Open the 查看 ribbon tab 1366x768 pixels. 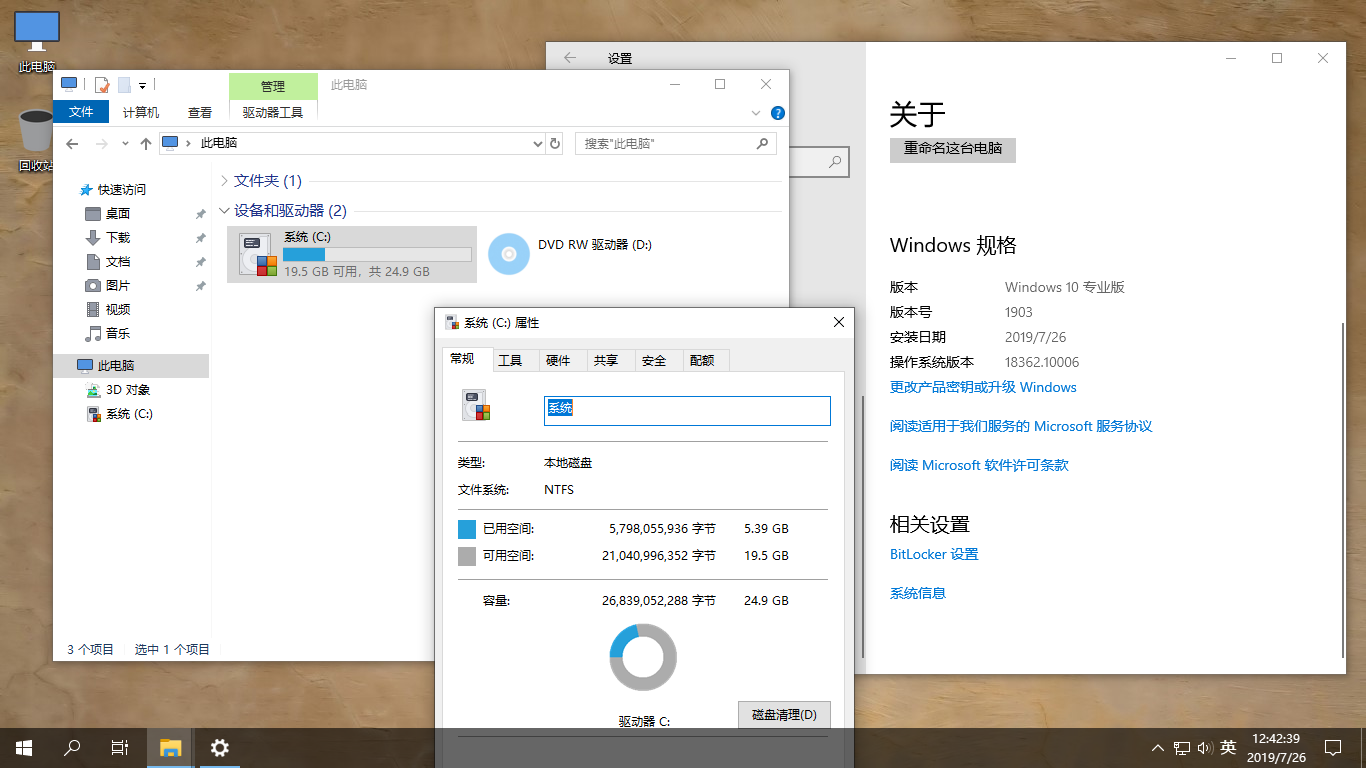click(200, 113)
